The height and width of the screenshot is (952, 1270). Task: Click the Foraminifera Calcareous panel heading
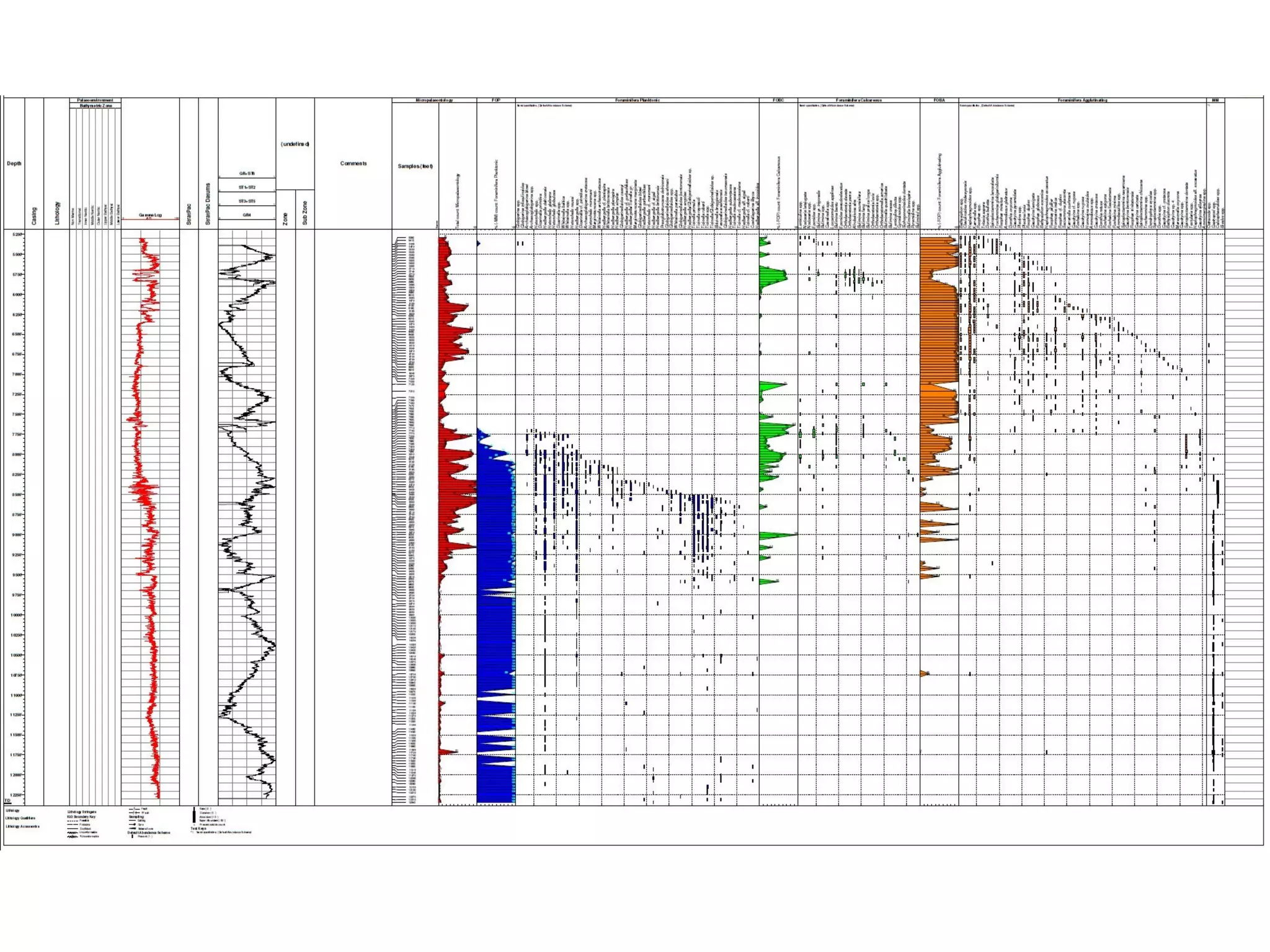858,100
